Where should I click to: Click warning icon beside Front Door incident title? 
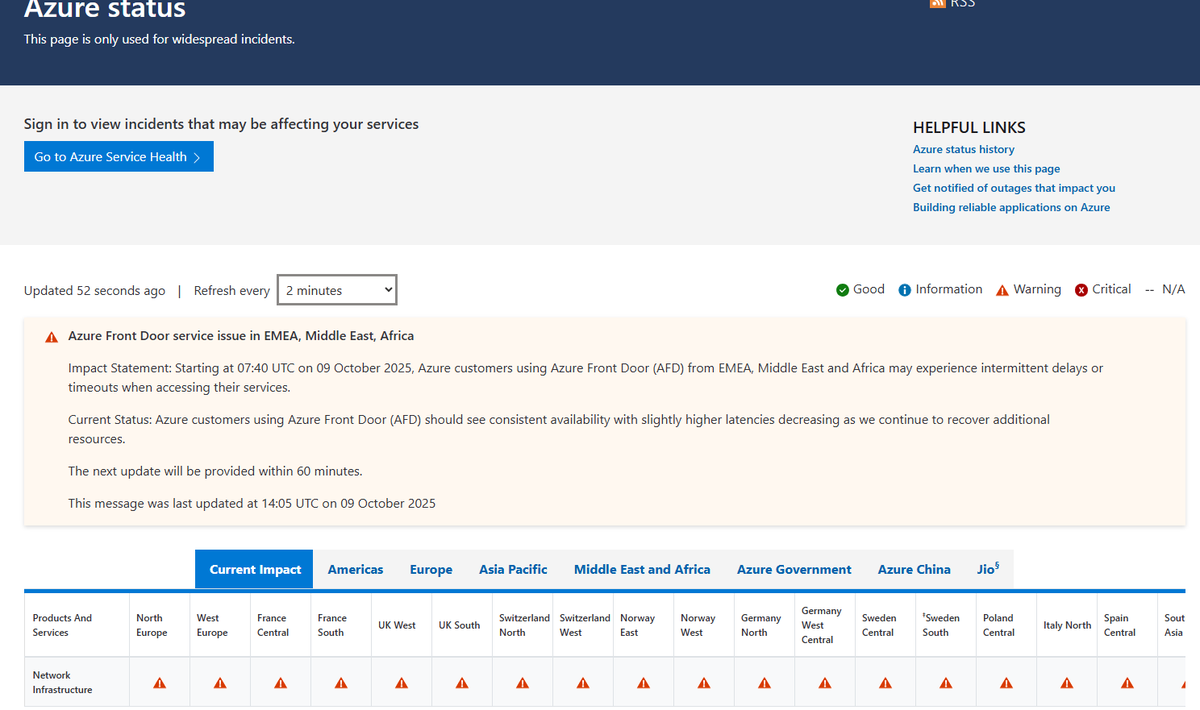tap(51, 337)
